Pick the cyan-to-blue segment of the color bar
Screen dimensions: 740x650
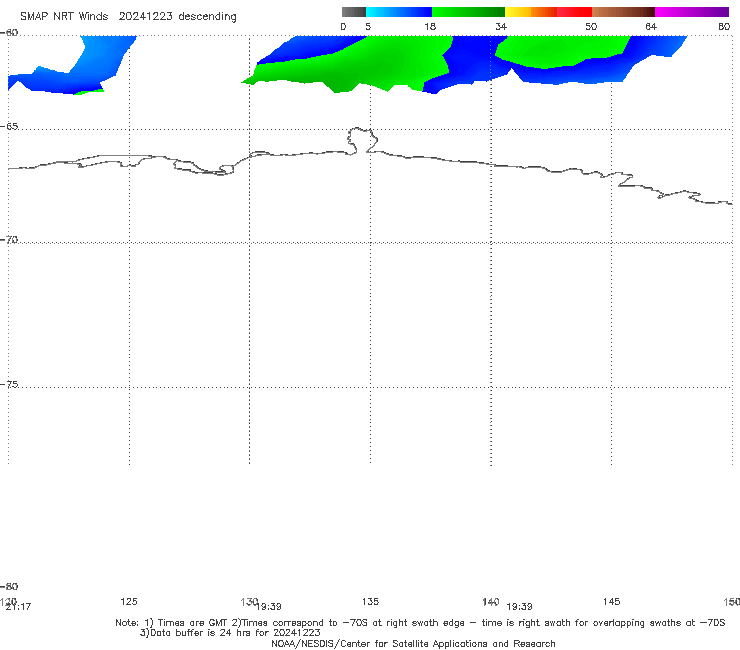(399, 12)
